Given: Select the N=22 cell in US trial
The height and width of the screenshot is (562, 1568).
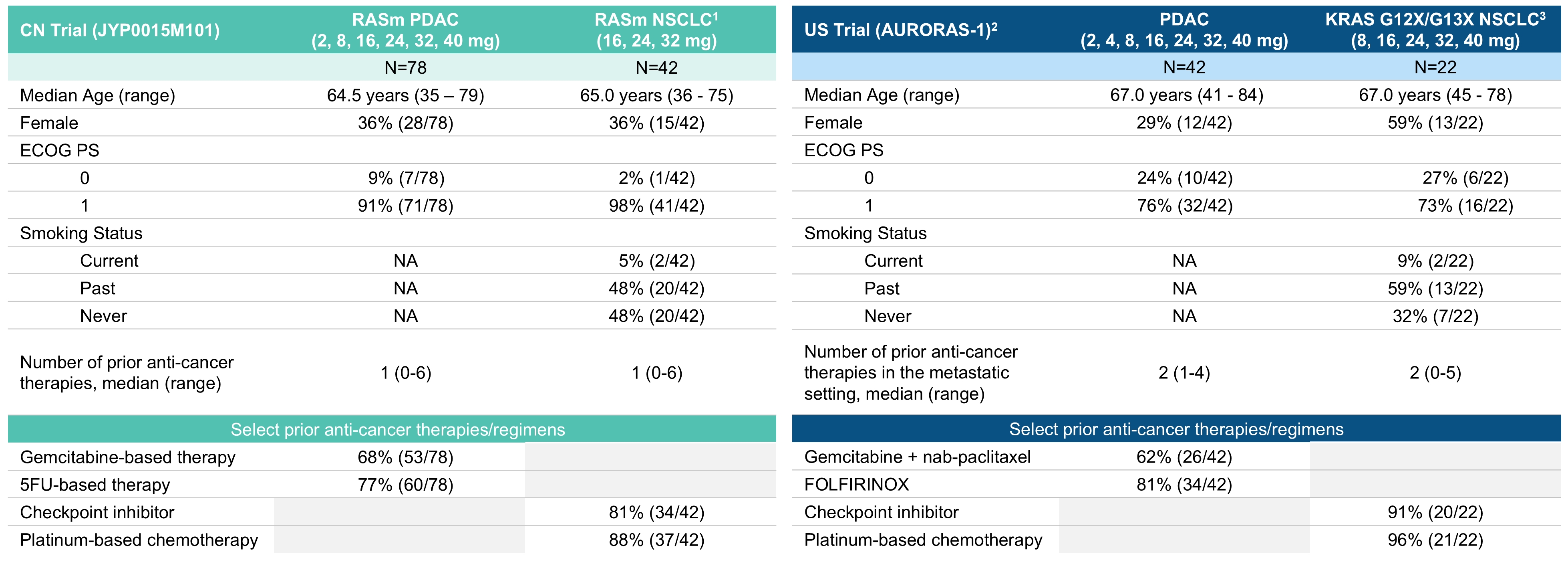Looking at the screenshot, I should pyautogui.click(x=1435, y=67).
